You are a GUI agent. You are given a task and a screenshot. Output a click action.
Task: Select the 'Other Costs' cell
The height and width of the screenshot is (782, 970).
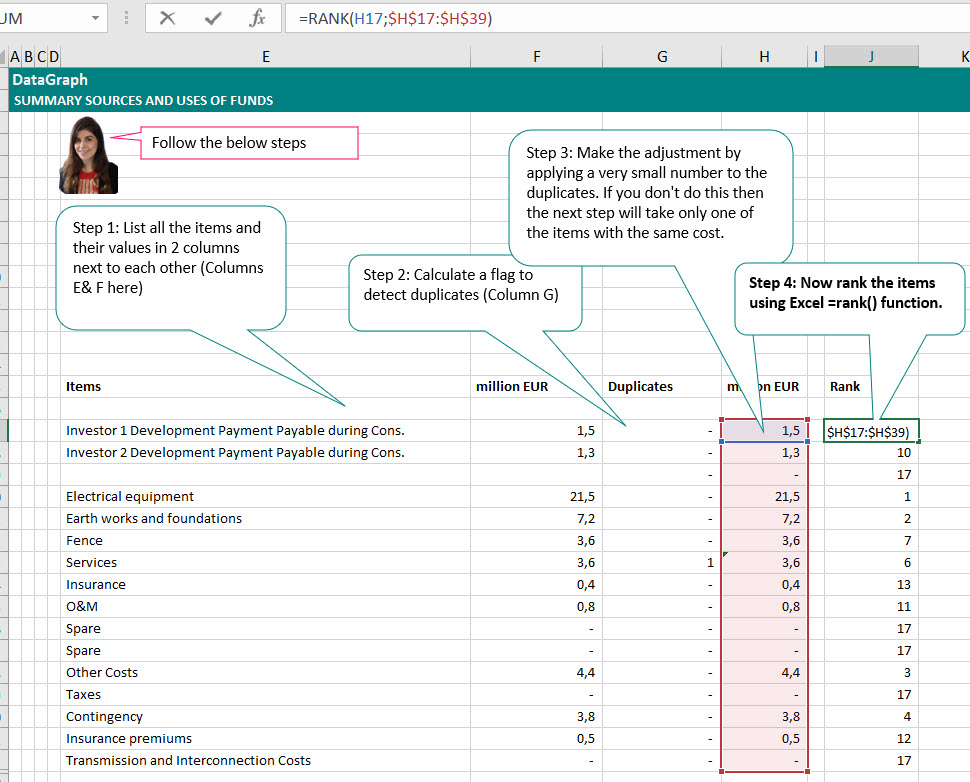click(x=265, y=672)
